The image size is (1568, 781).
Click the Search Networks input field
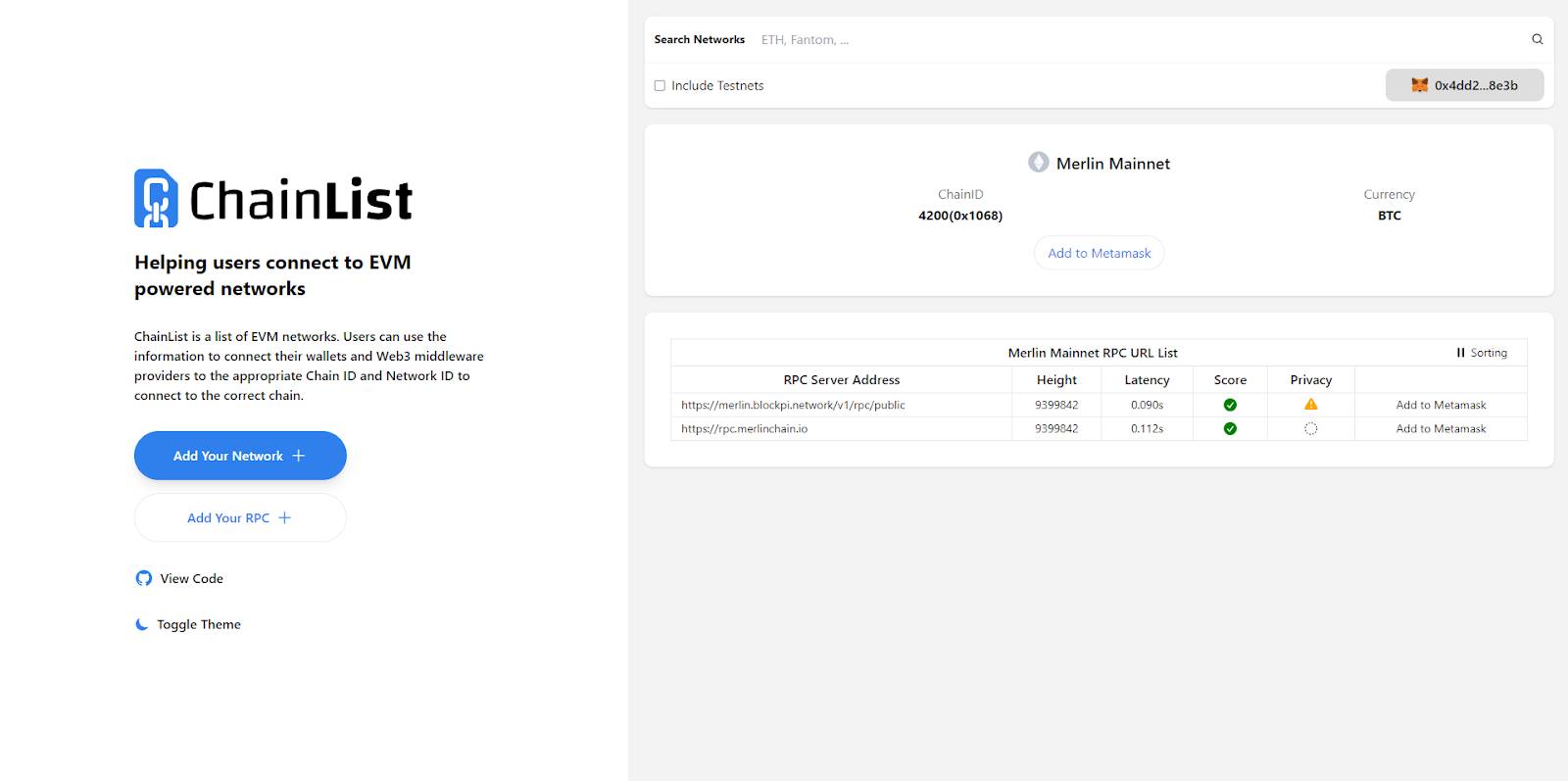click(1137, 40)
